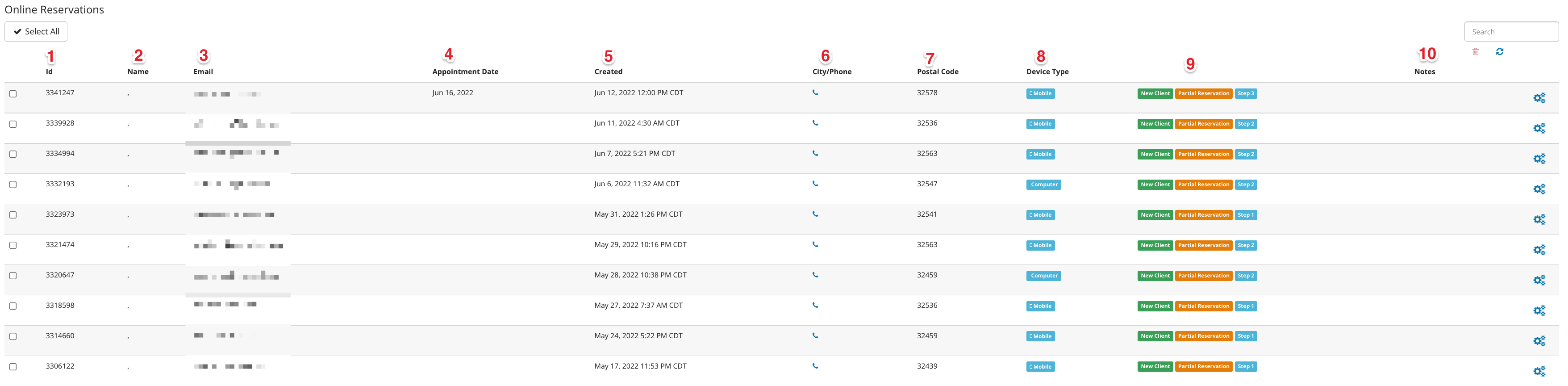Screen dimensions: 1568x386
Task: Click the red trash delete icon
Action: [1476, 52]
